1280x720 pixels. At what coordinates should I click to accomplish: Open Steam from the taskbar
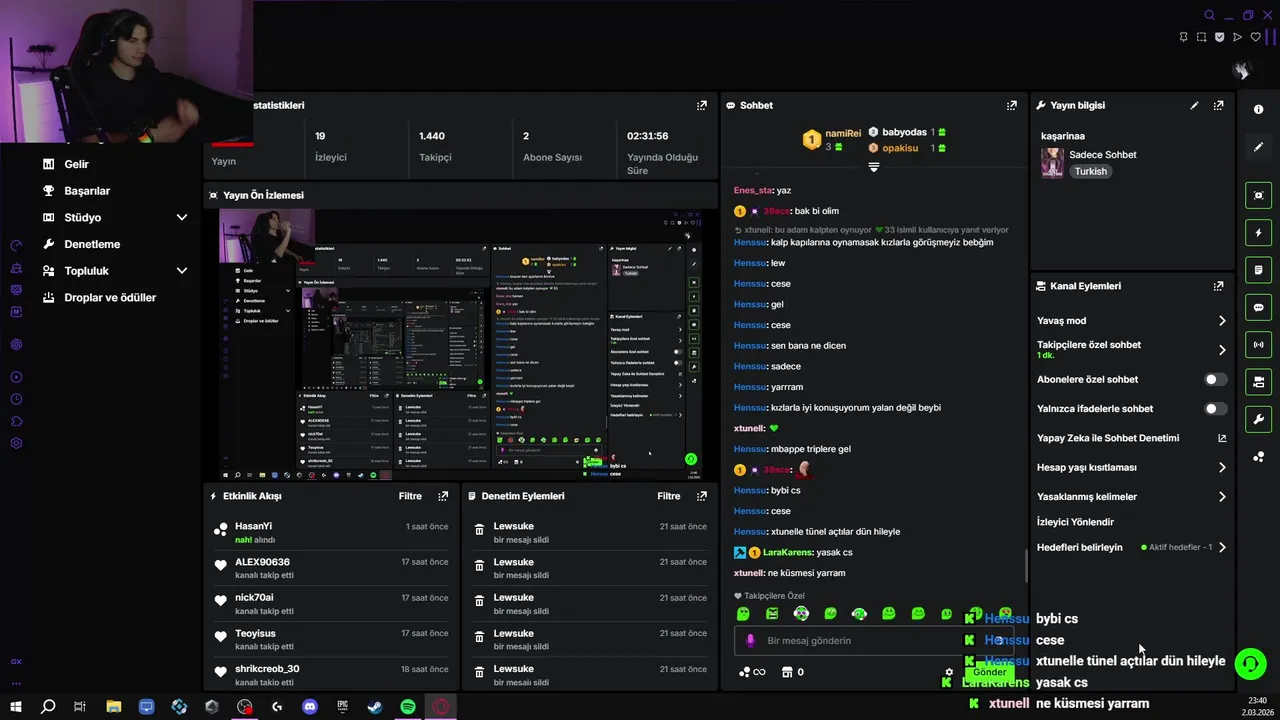(375, 707)
